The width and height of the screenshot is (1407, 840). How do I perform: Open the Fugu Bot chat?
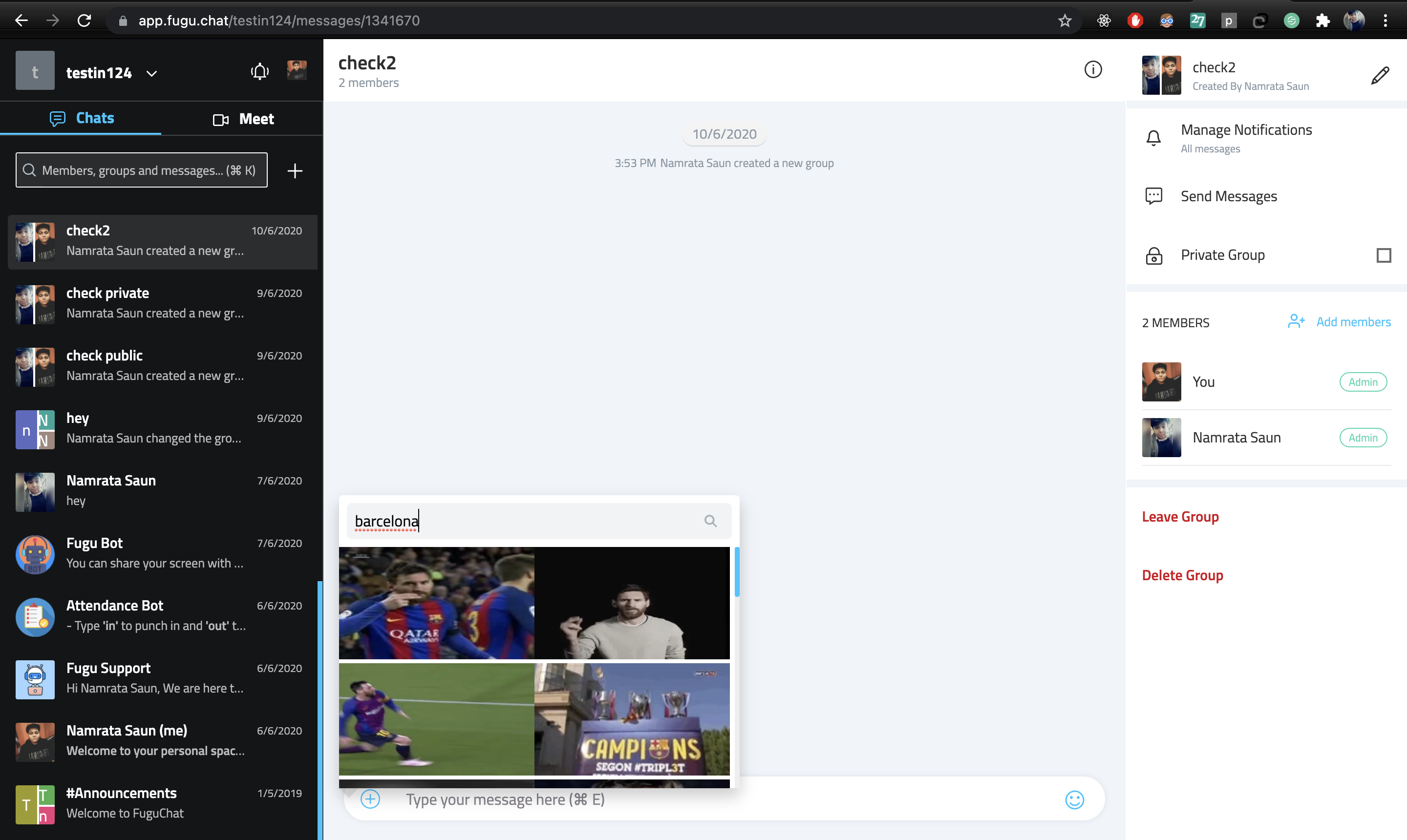[x=162, y=554]
